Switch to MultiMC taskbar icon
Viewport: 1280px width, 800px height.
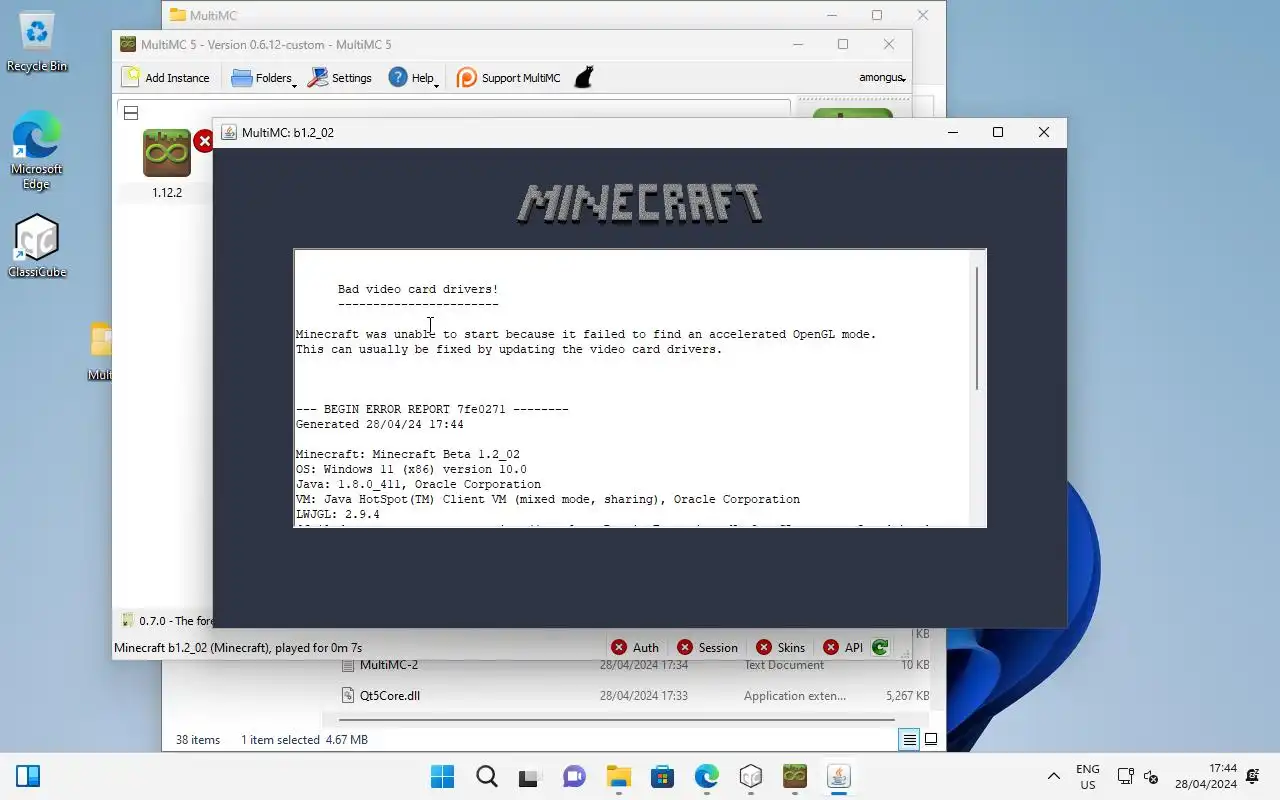[x=795, y=776]
